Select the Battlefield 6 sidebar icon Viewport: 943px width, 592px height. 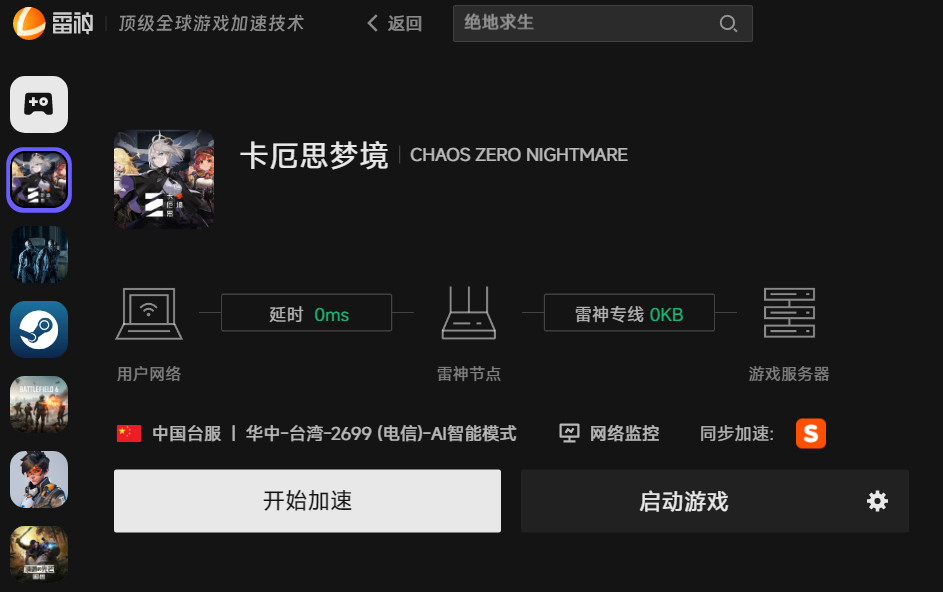(39, 404)
